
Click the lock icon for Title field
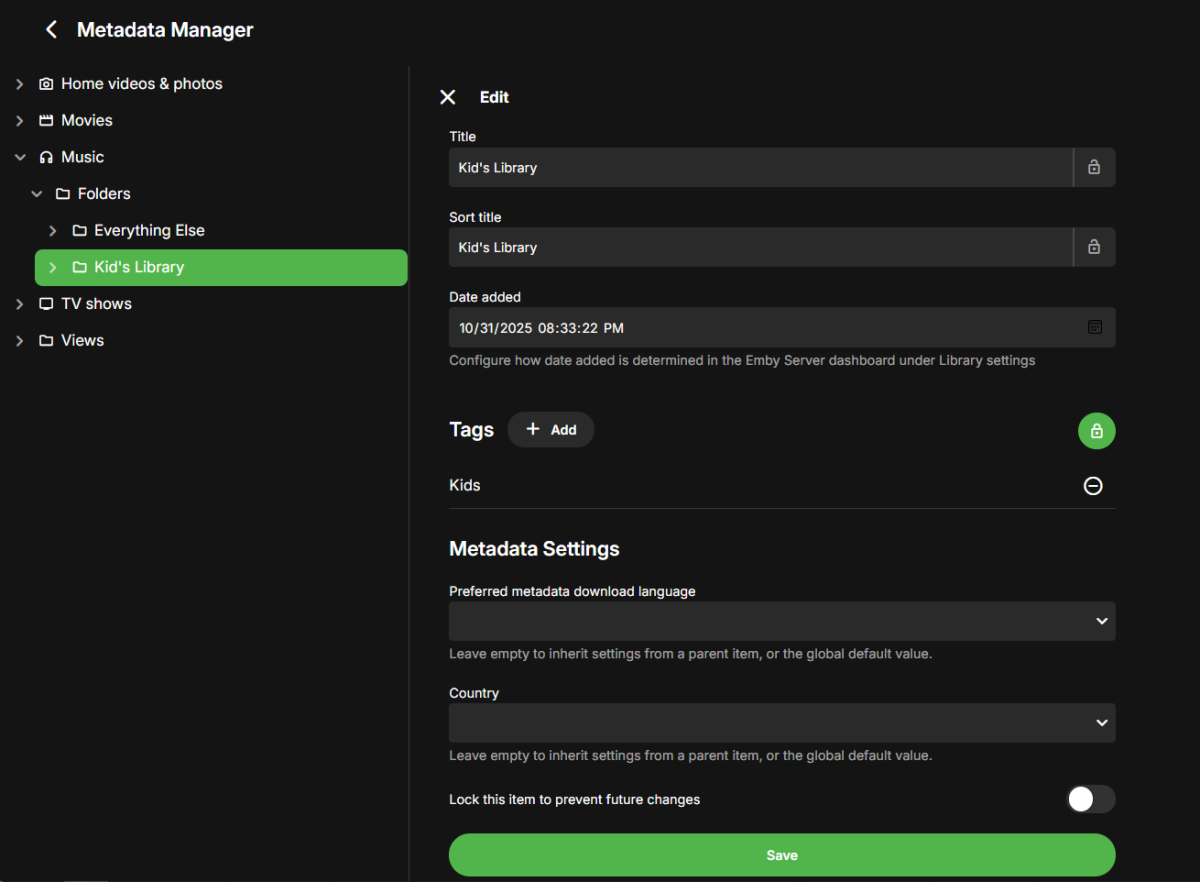pos(1094,167)
